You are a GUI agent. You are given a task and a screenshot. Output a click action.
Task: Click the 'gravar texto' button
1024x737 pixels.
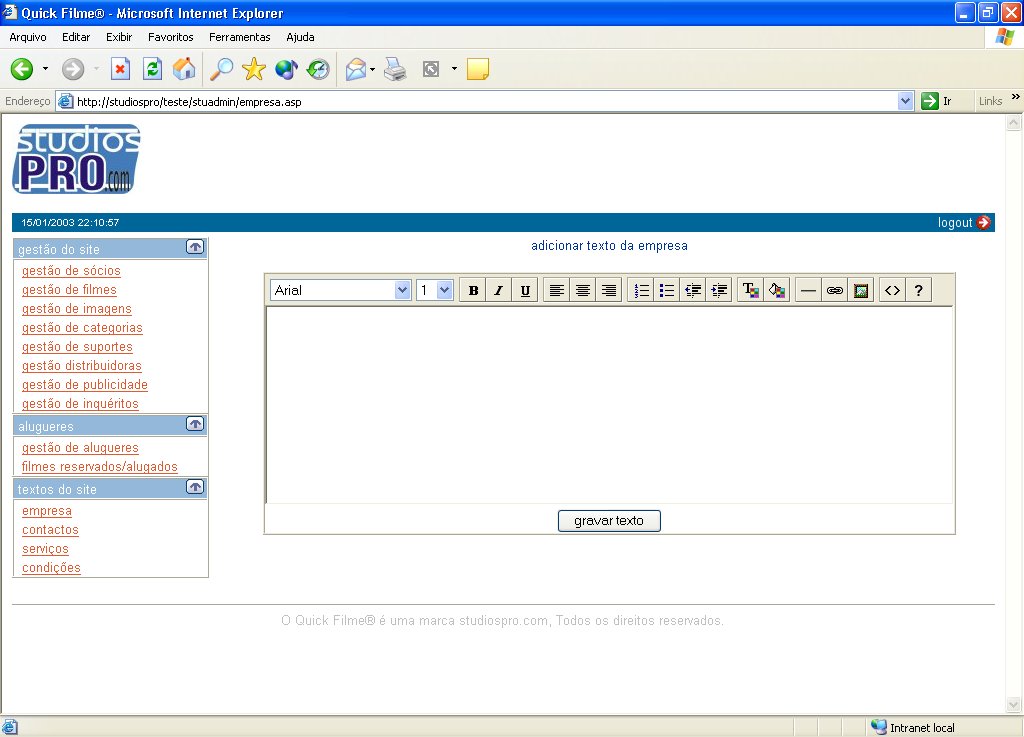pos(609,521)
